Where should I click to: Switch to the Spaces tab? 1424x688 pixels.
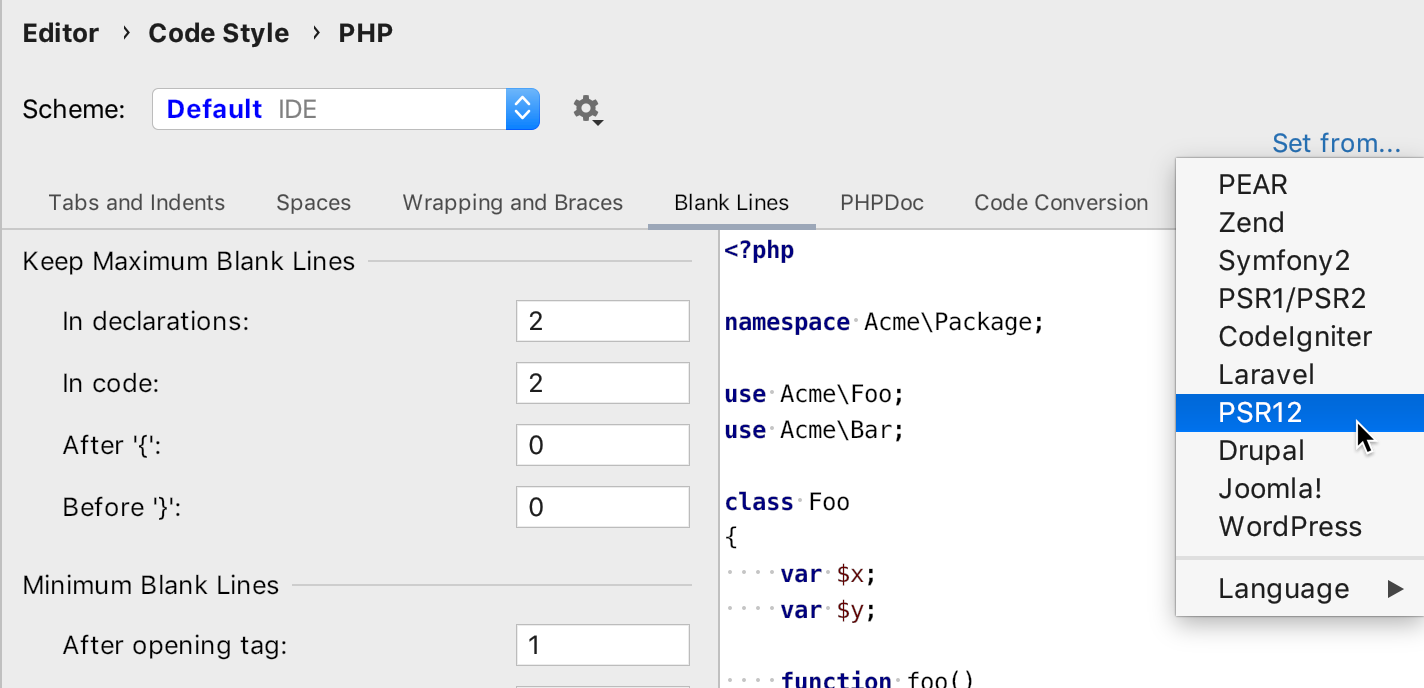(x=313, y=202)
